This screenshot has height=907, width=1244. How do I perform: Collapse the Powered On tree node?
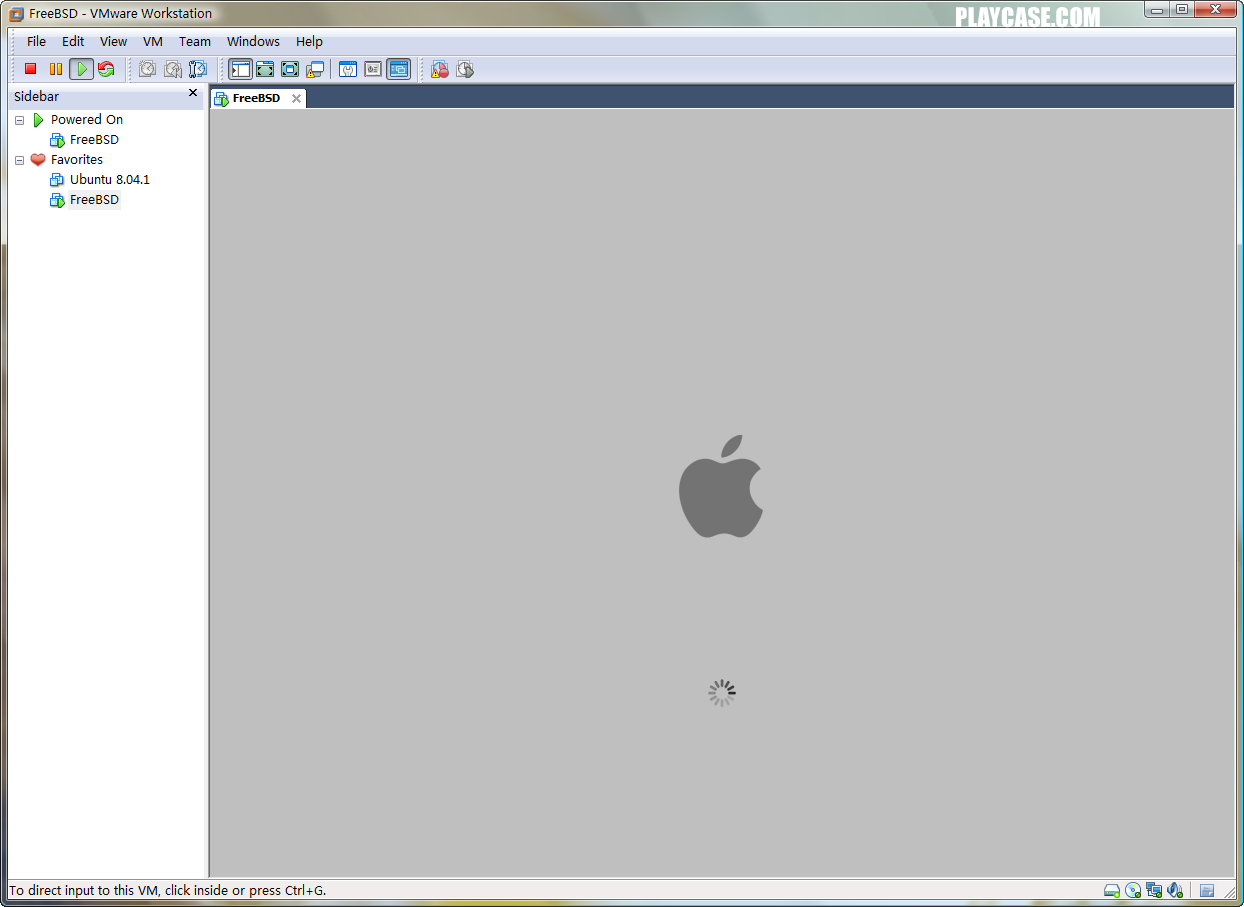coord(19,120)
